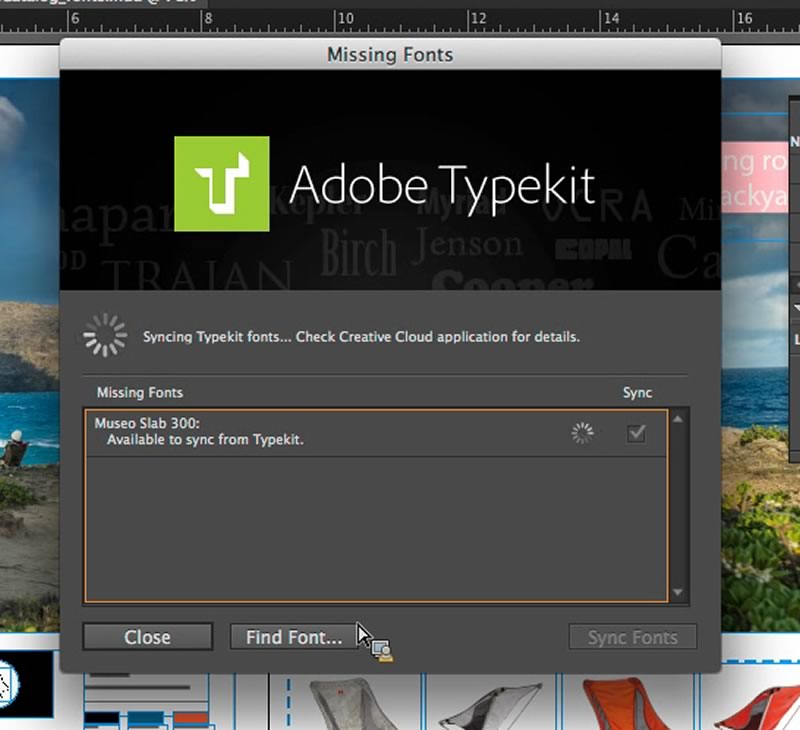Viewport: 800px width, 730px height.
Task: Click the Sync column header
Action: click(x=637, y=392)
